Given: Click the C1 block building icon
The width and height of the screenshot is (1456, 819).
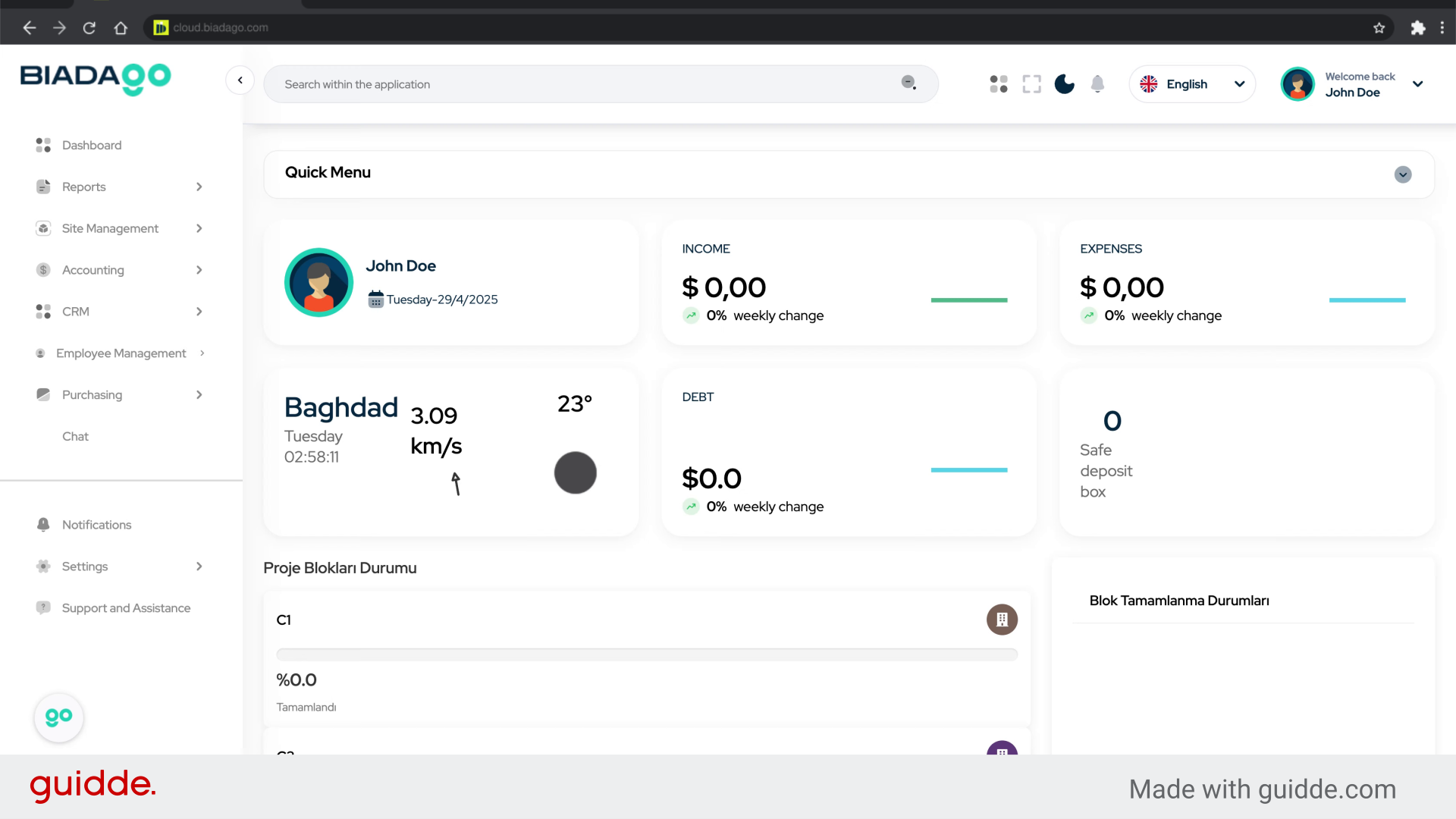Looking at the screenshot, I should pyautogui.click(x=1002, y=620).
